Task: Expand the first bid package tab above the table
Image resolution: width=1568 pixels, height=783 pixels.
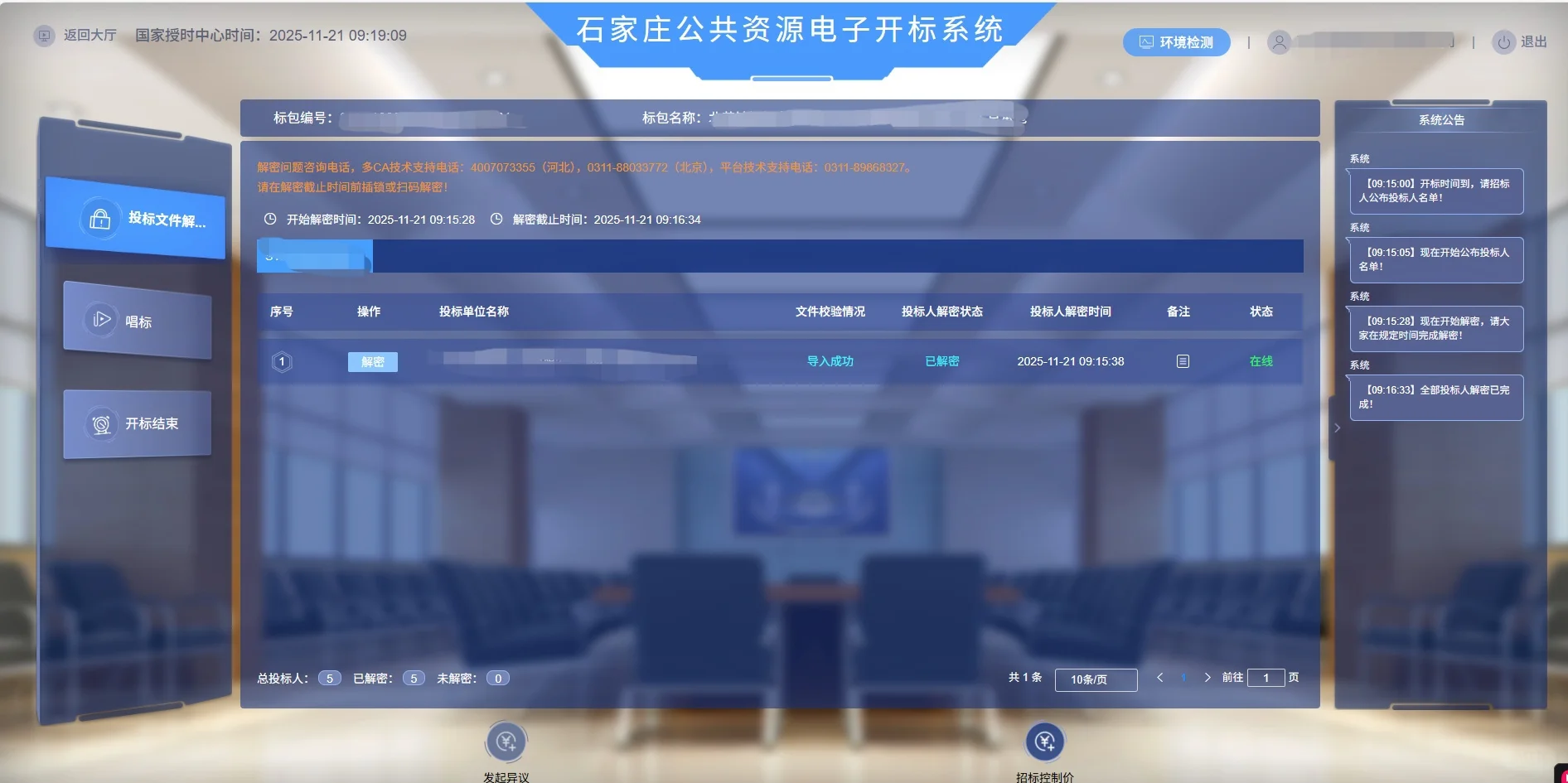Action: pos(315,255)
